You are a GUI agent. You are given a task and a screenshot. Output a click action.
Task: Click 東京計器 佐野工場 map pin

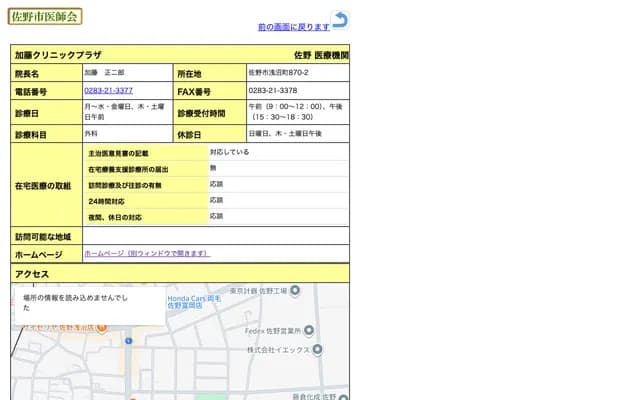[x=295, y=290]
